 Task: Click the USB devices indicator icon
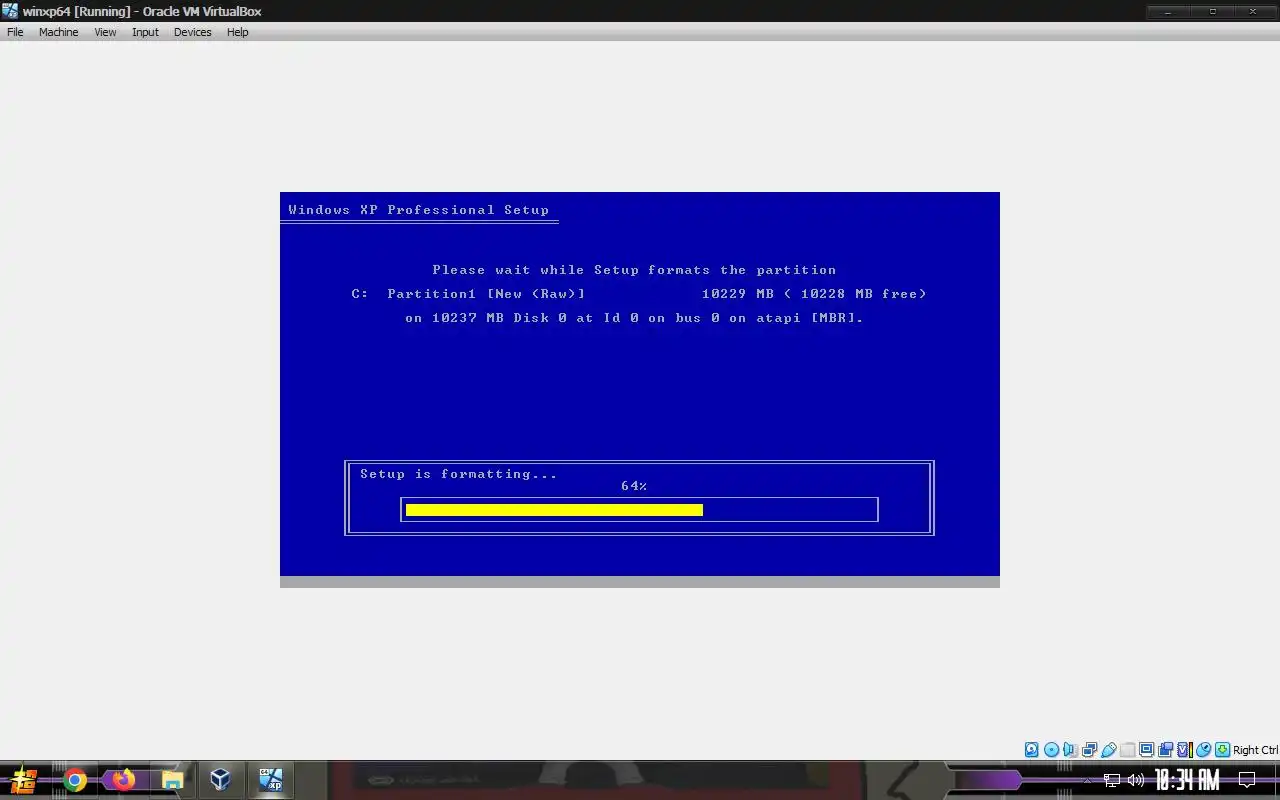tap(1109, 750)
